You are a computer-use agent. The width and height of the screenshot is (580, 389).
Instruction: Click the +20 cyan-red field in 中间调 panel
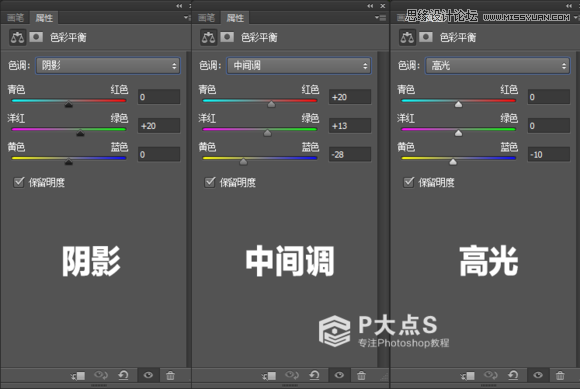coord(350,97)
